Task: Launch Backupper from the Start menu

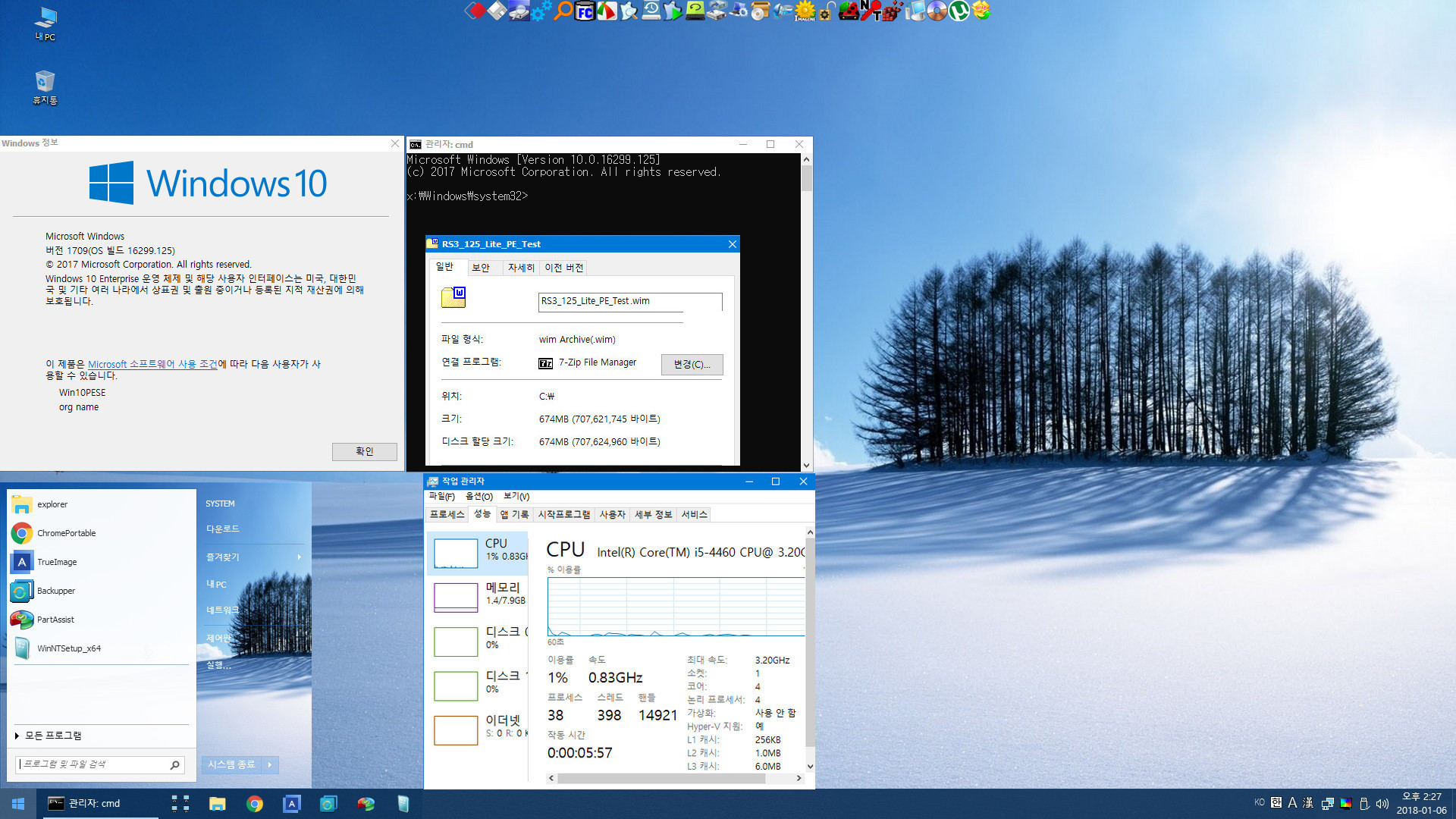Action: pyautogui.click(x=102, y=591)
